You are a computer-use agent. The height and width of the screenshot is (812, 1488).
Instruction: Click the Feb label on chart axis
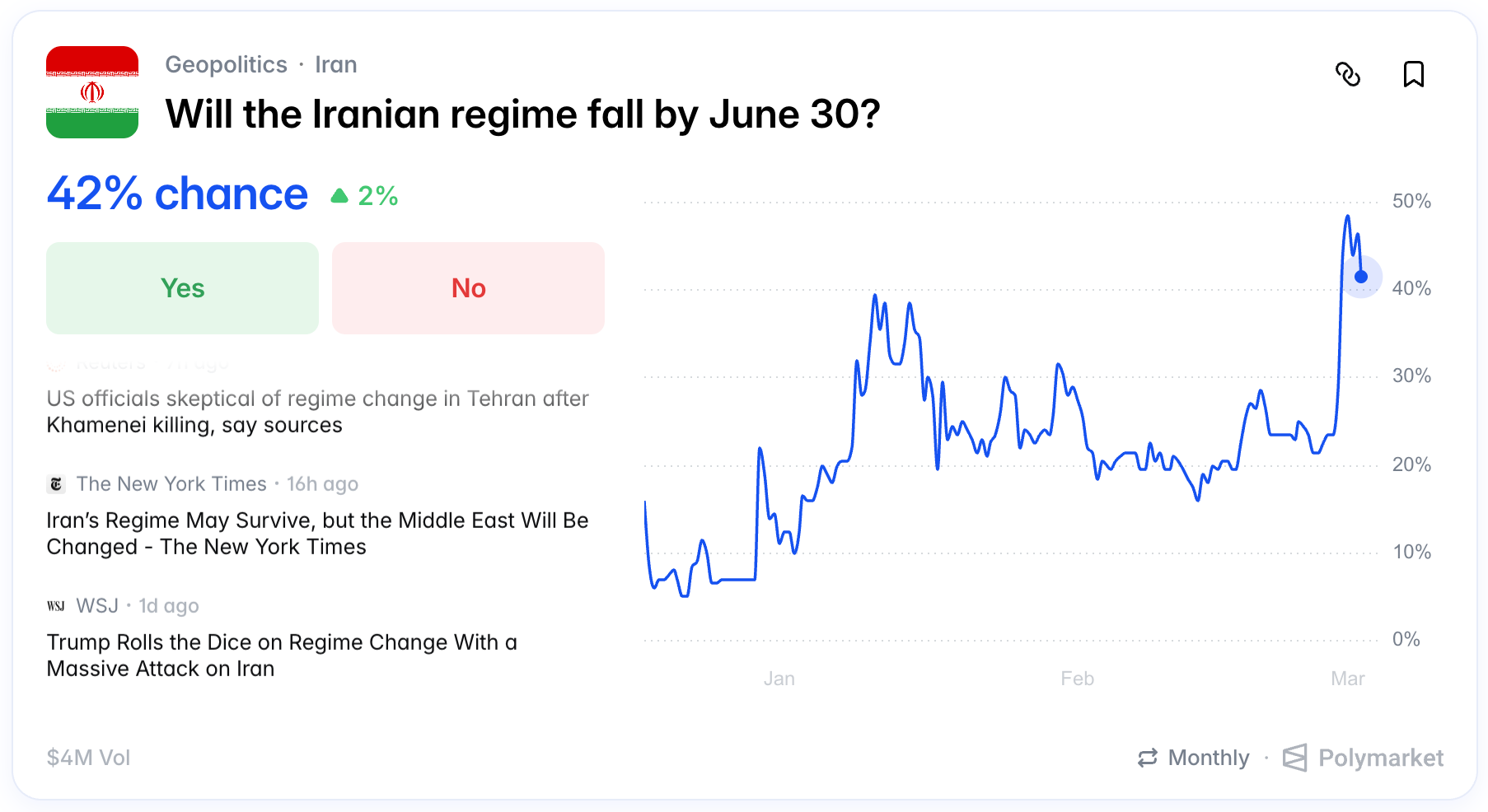pyautogui.click(x=1077, y=679)
